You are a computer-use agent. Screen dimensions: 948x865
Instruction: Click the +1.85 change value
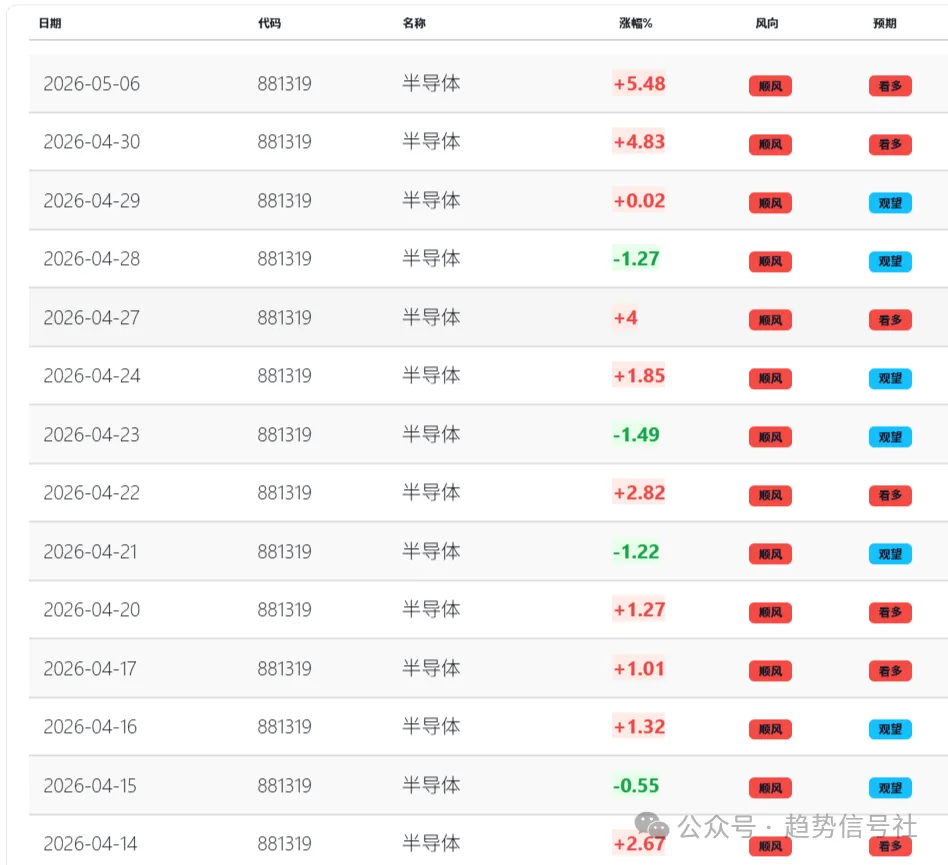point(639,376)
